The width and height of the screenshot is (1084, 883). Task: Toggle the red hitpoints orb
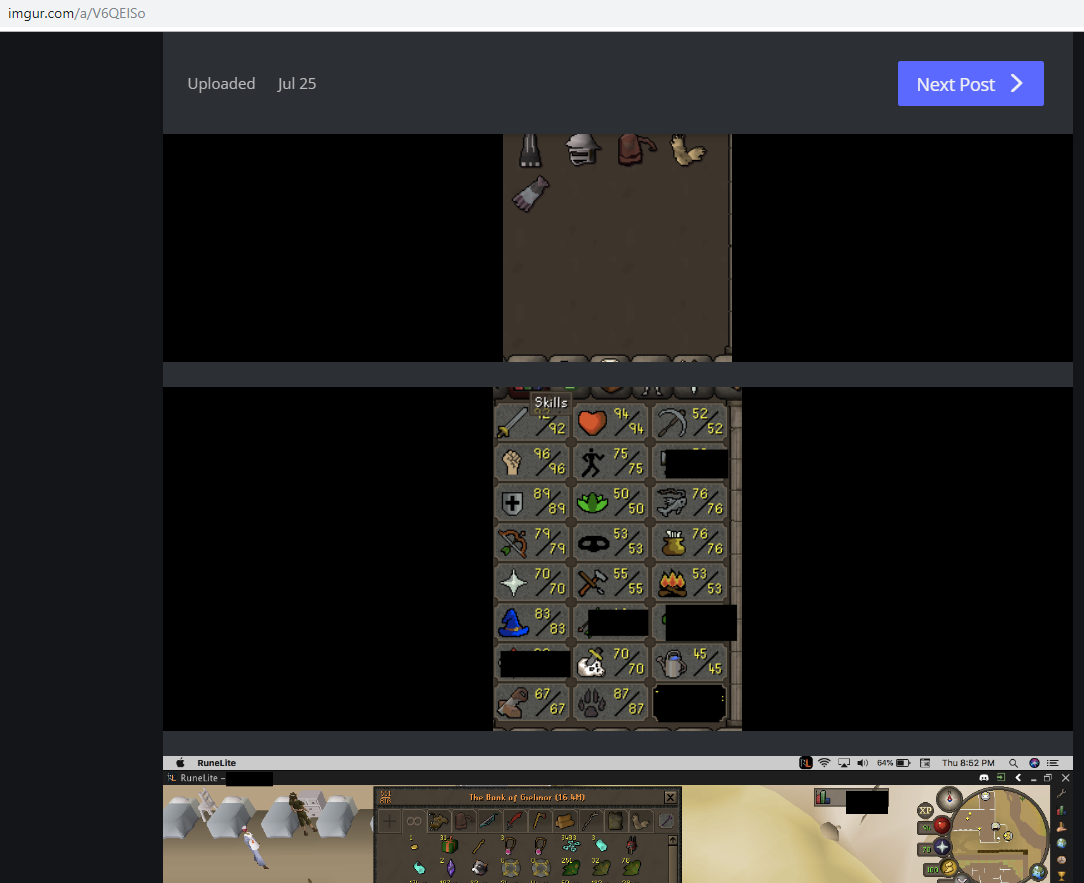pos(942,826)
